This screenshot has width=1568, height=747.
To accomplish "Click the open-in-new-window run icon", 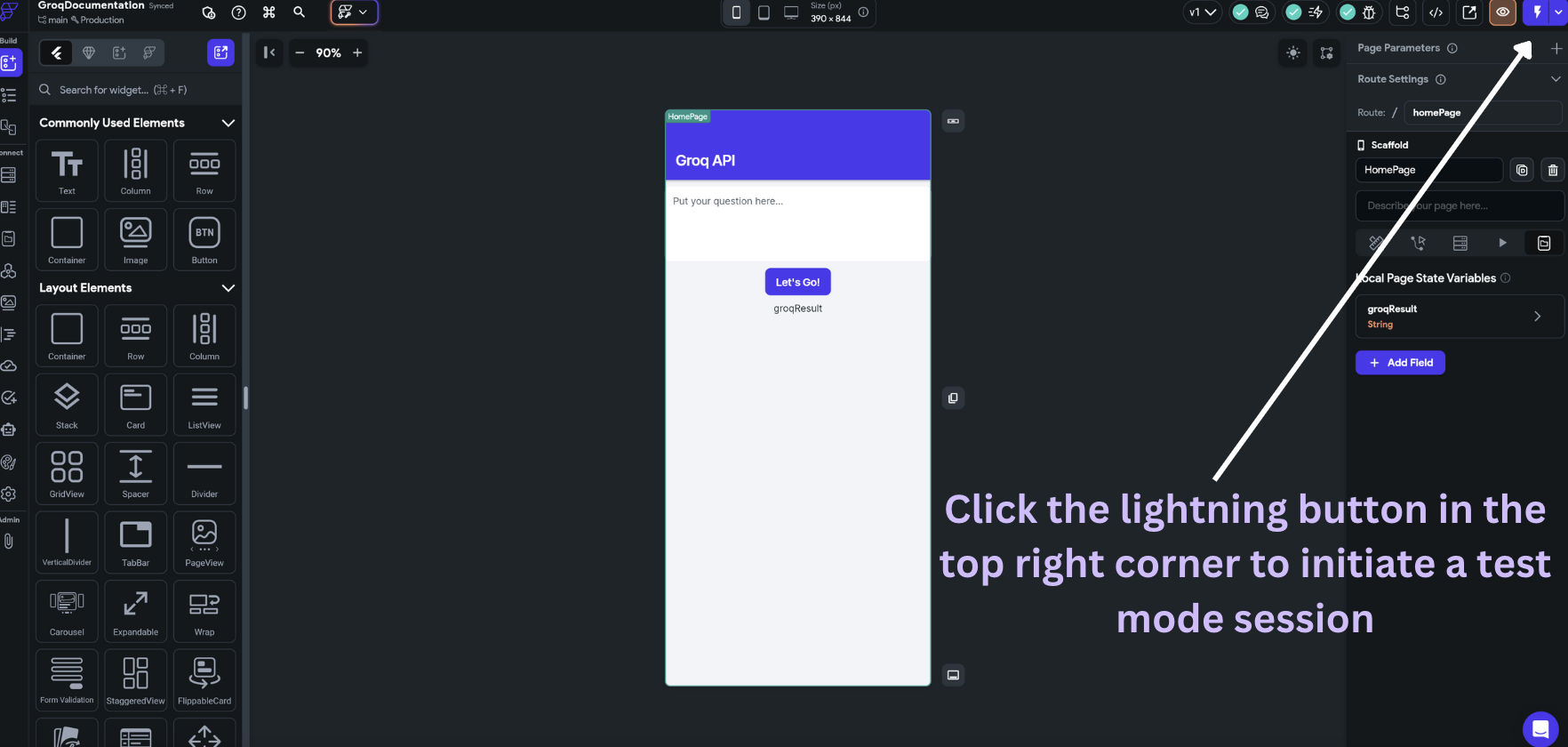I will click(1469, 12).
